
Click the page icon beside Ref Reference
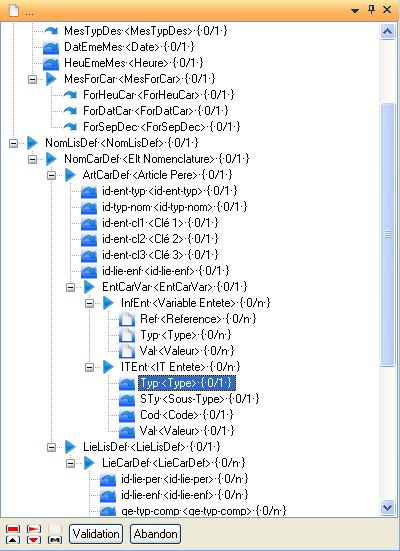click(127, 319)
